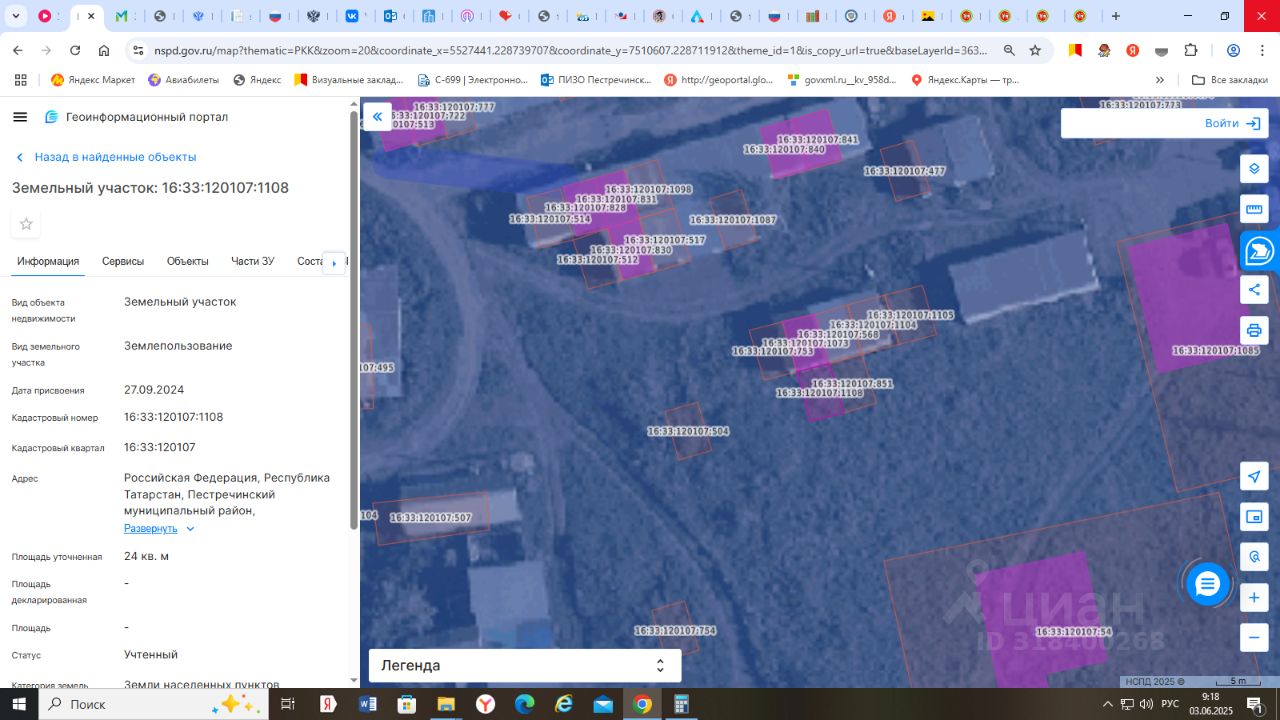The width and height of the screenshot is (1280, 720).
Task: Open Microsoft Edge from the taskbar
Action: 525,704
